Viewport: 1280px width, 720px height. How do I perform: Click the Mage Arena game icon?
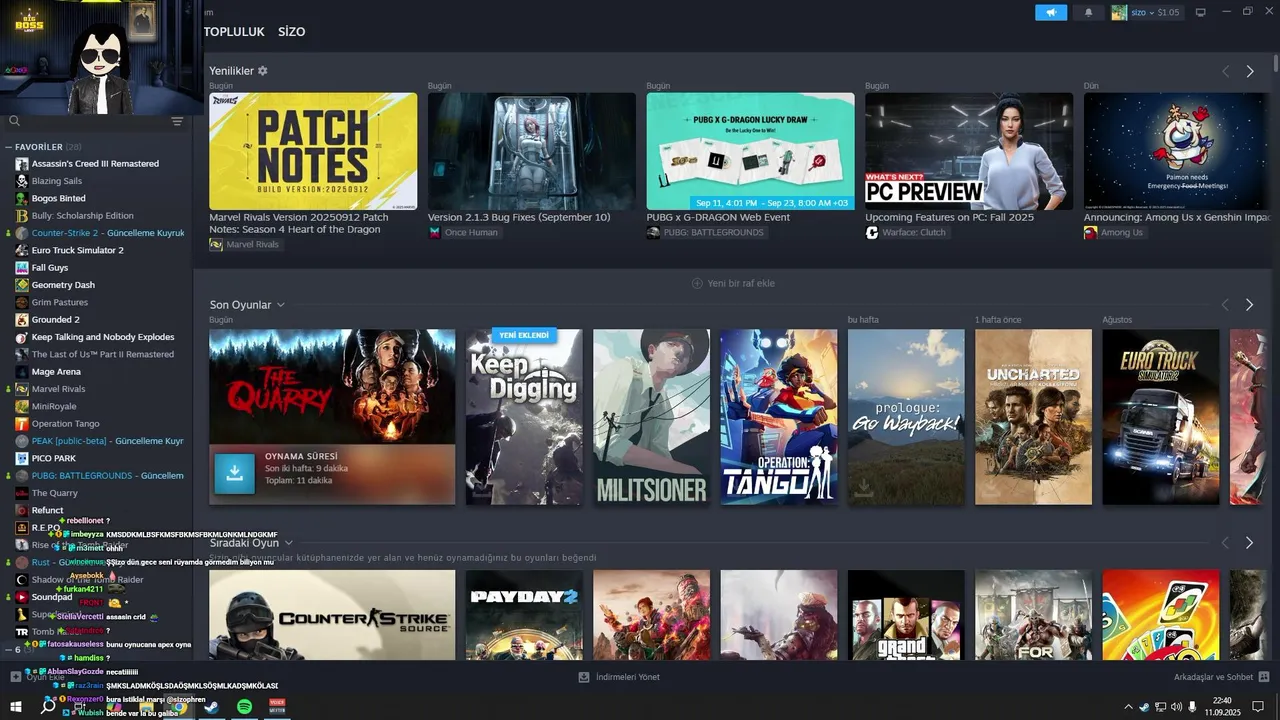tap(22, 372)
